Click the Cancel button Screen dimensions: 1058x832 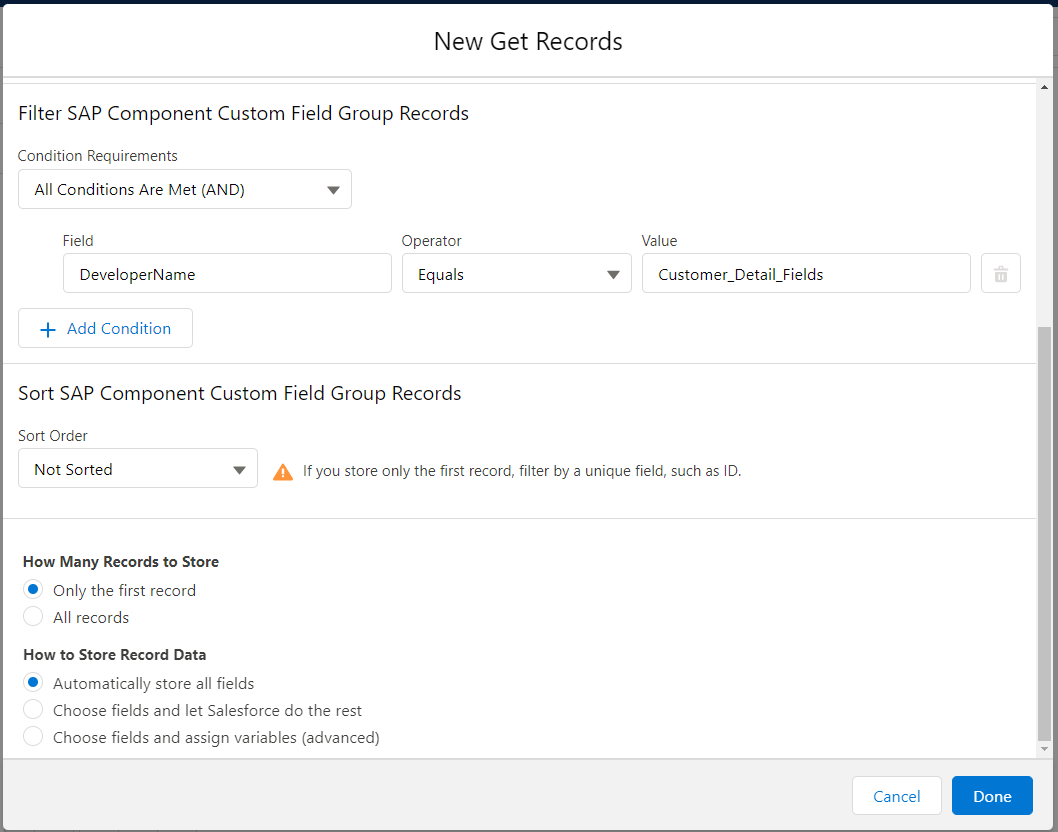click(896, 796)
